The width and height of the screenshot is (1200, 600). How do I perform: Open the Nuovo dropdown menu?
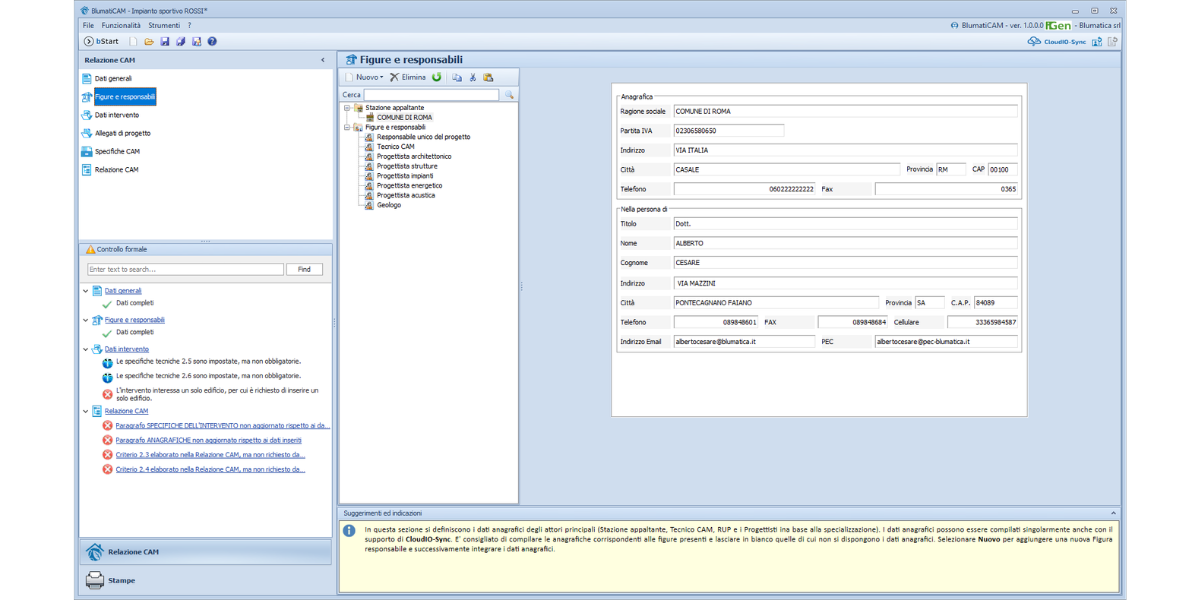[364, 77]
